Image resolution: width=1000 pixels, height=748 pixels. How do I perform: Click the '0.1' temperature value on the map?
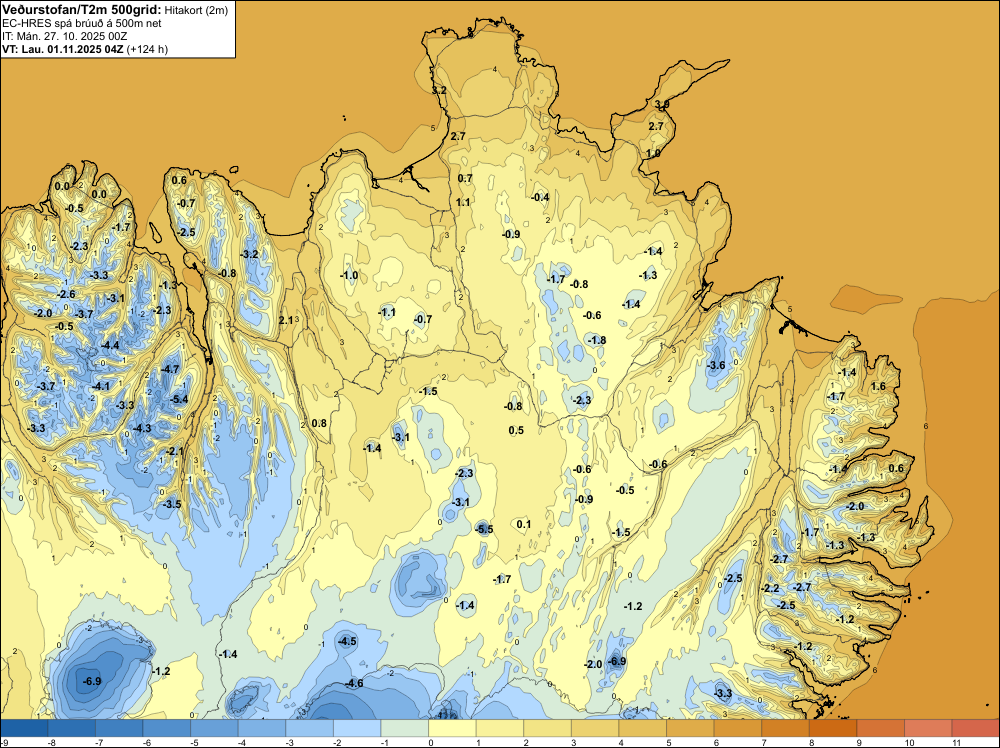point(524,524)
